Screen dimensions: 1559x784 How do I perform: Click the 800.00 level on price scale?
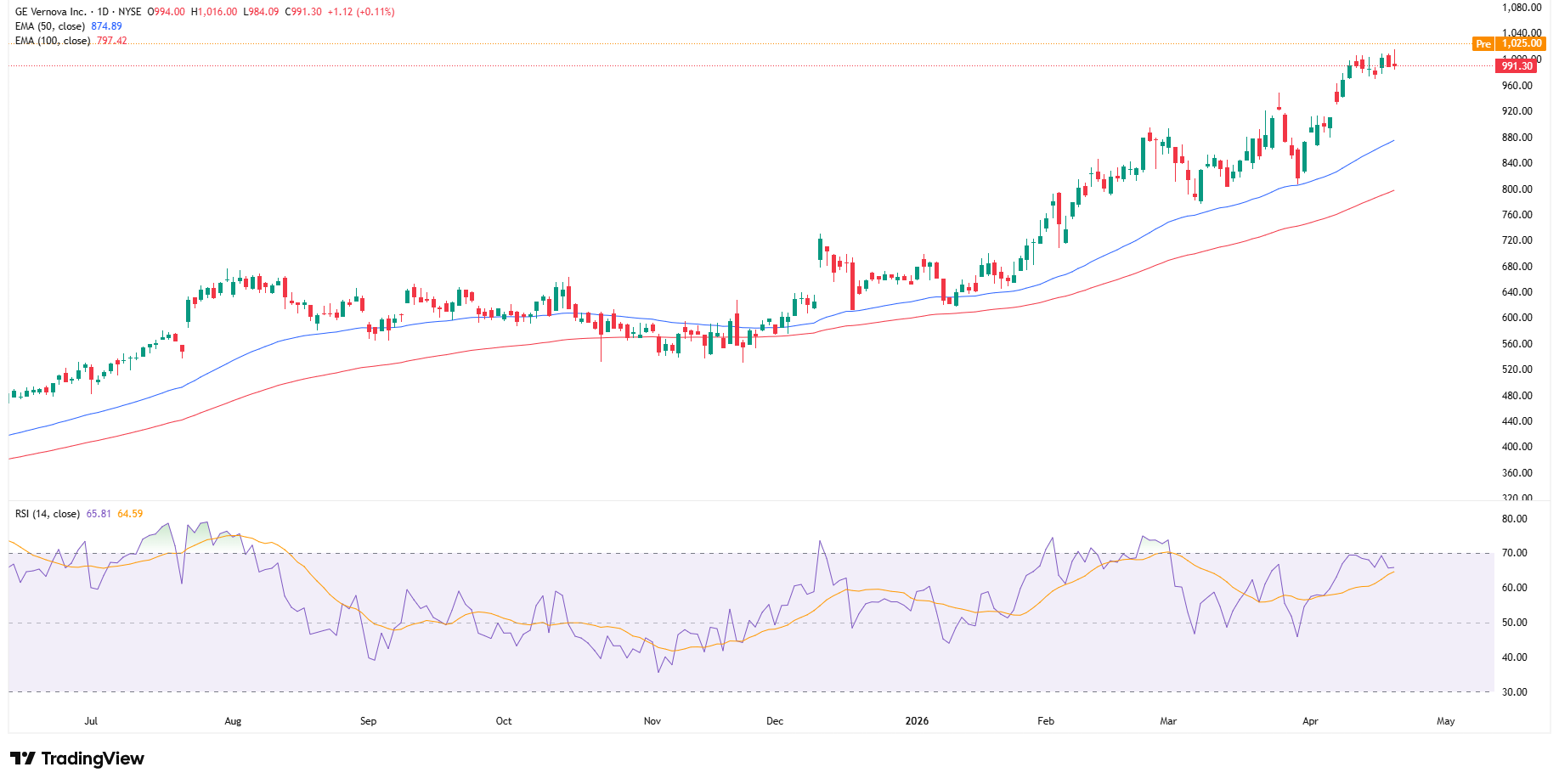click(x=1517, y=189)
